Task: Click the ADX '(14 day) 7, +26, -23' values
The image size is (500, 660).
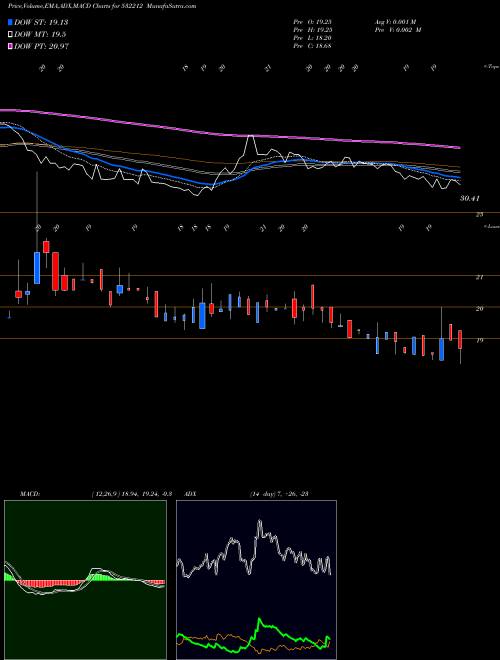Action: pyautogui.click(x=279, y=494)
